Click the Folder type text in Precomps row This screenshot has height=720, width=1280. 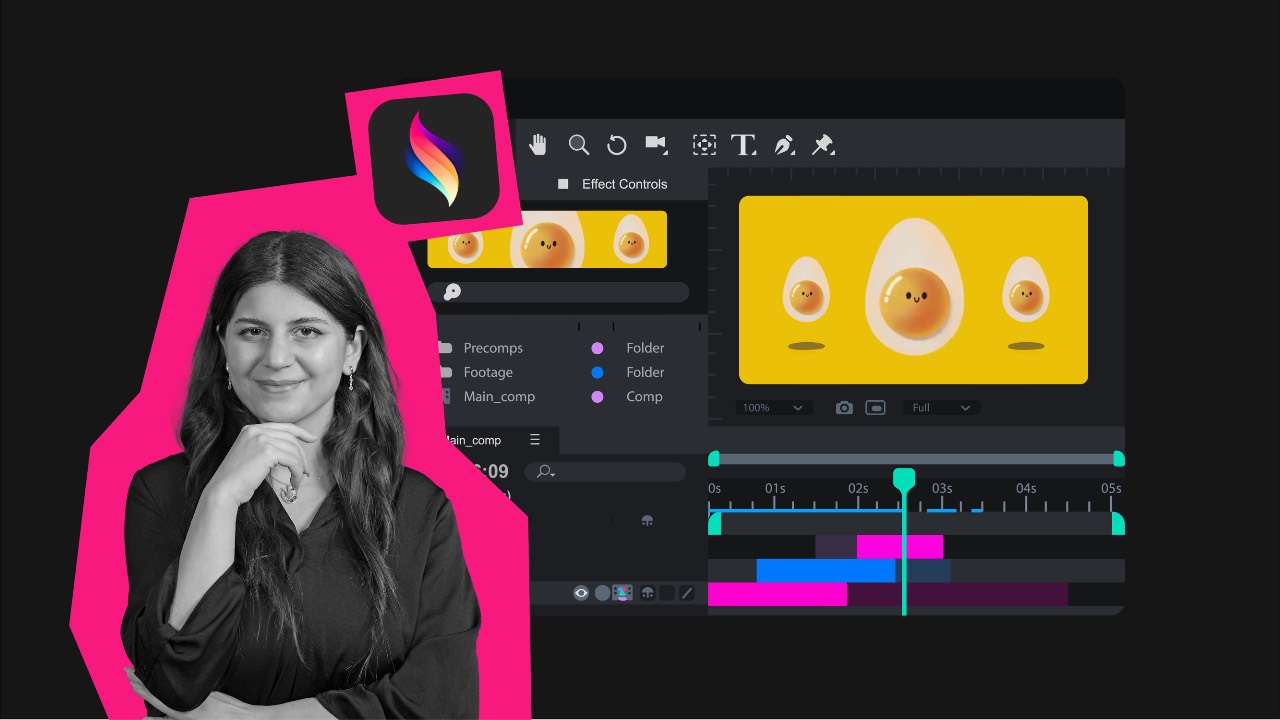point(645,348)
